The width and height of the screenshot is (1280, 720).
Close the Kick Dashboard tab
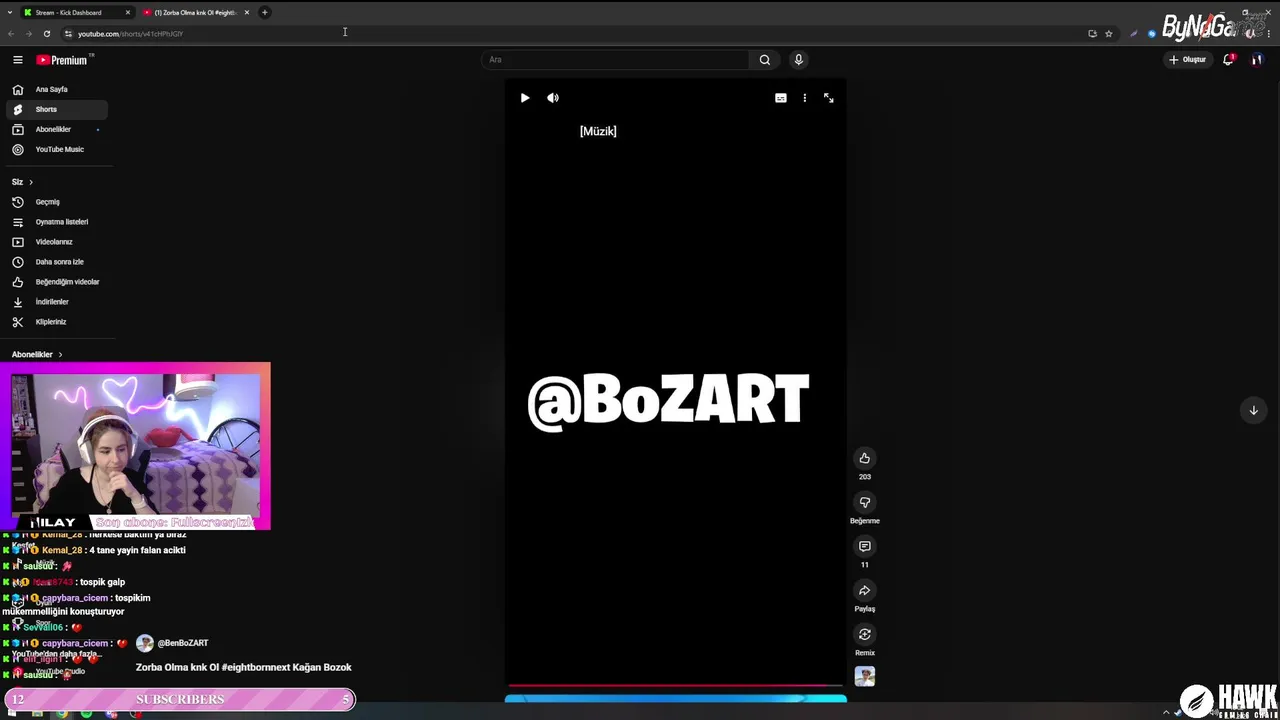(128, 13)
